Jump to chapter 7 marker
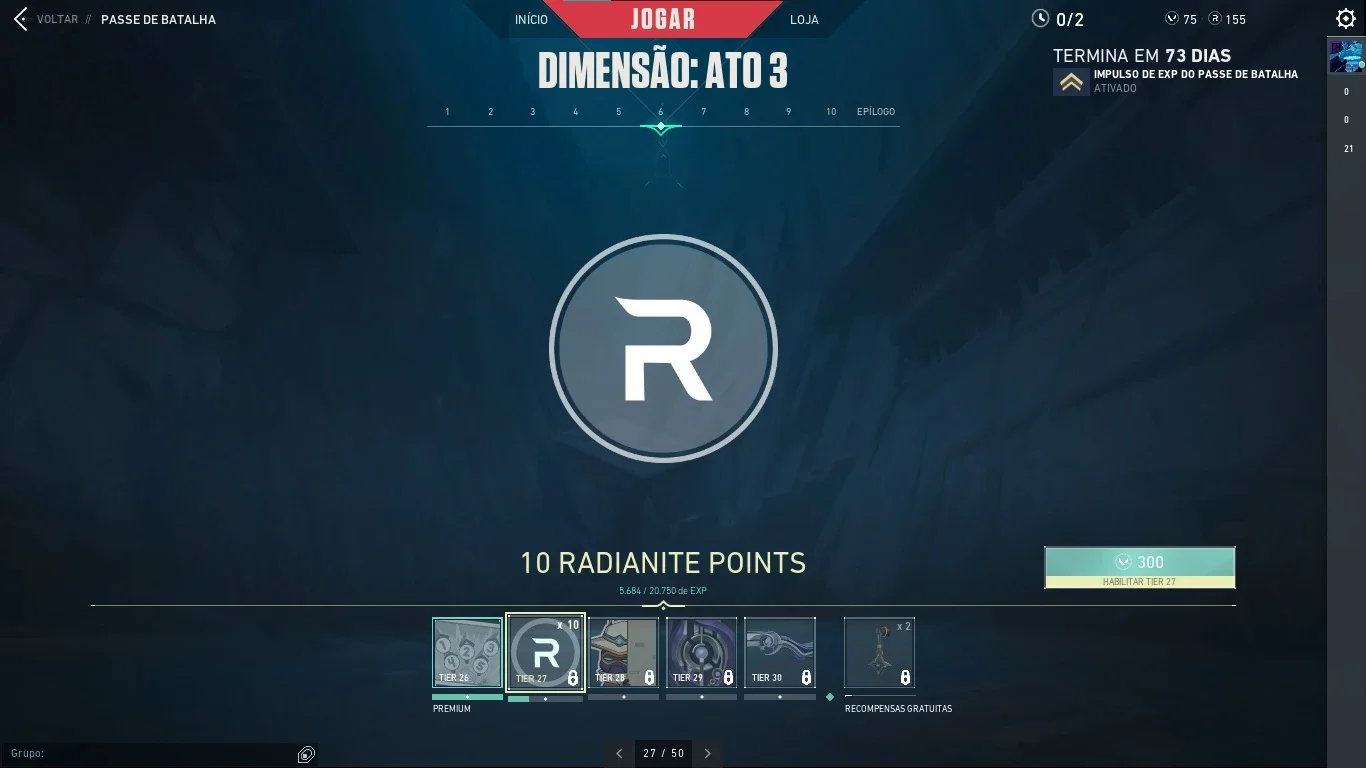The height and width of the screenshot is (768, 1366). coord(703,112)
